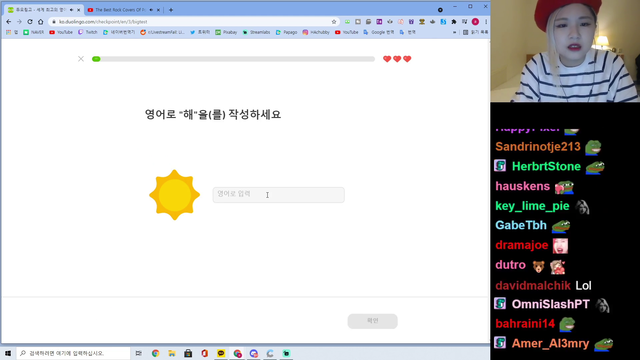Open the LivestreamFail bookmark
Screen dimensions: 640x360
coord(162,32)
